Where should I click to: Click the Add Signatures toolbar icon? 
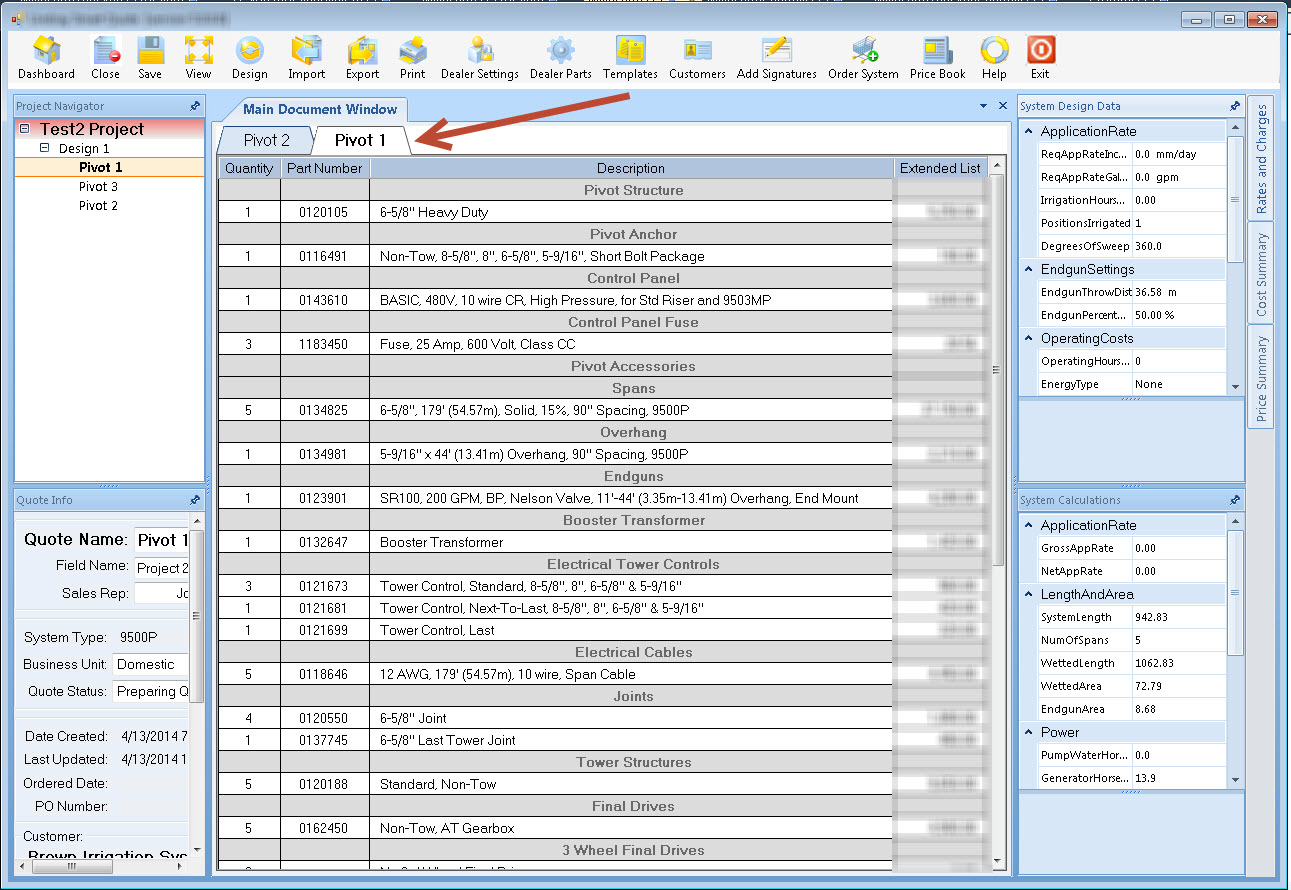777,58
